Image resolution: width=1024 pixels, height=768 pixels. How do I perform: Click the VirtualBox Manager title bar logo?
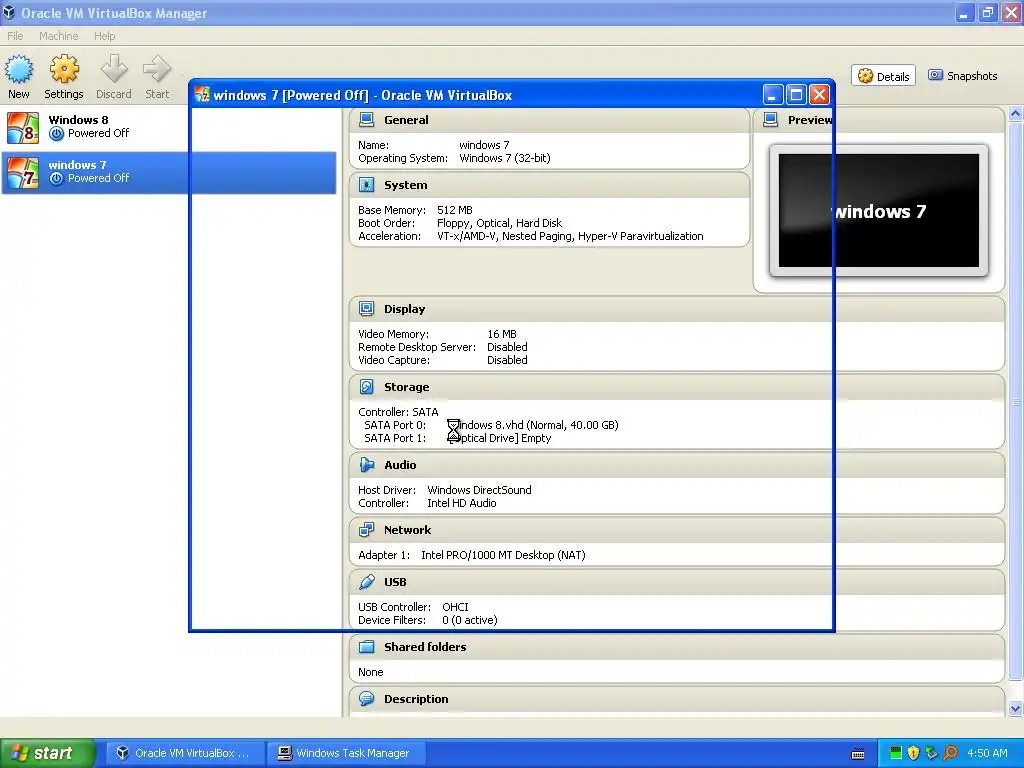pyautogui.click(x=8, y=12)
